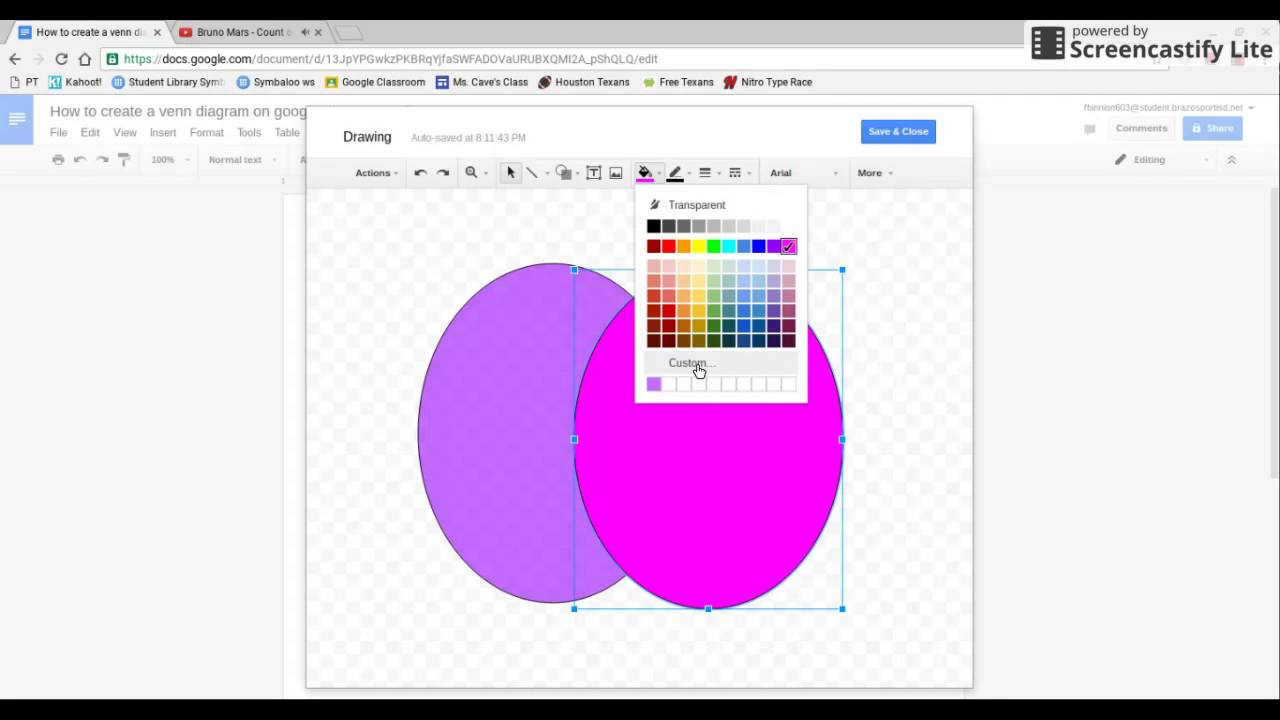Open the Line tool dropdown arrow
Image resolution: width=1280 pixels, height=720 pixels.
coord(547,174)
